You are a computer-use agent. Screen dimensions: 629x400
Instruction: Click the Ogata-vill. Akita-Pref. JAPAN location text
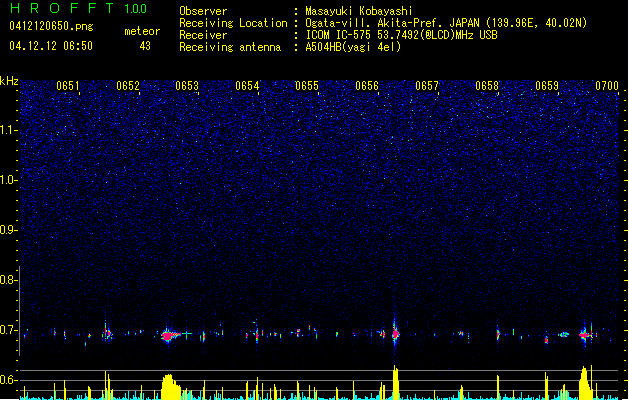click(x=446, y=23)
